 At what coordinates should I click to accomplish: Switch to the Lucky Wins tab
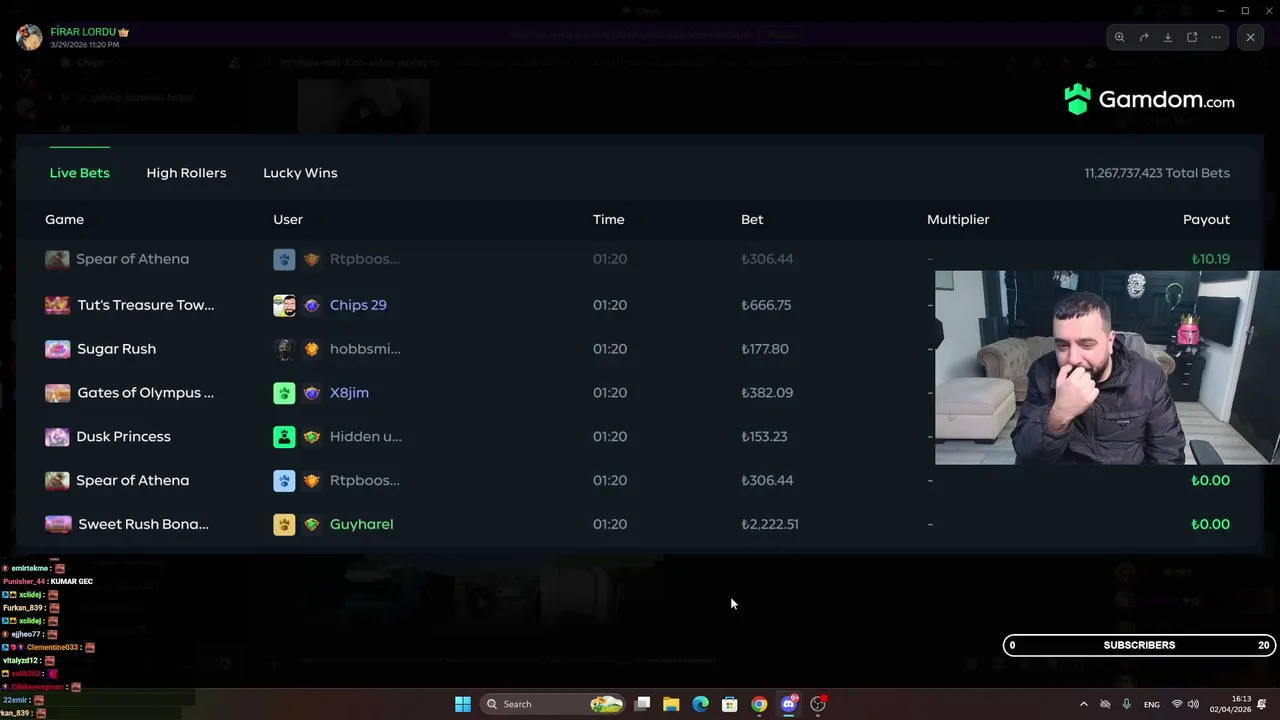pos(300,173)
